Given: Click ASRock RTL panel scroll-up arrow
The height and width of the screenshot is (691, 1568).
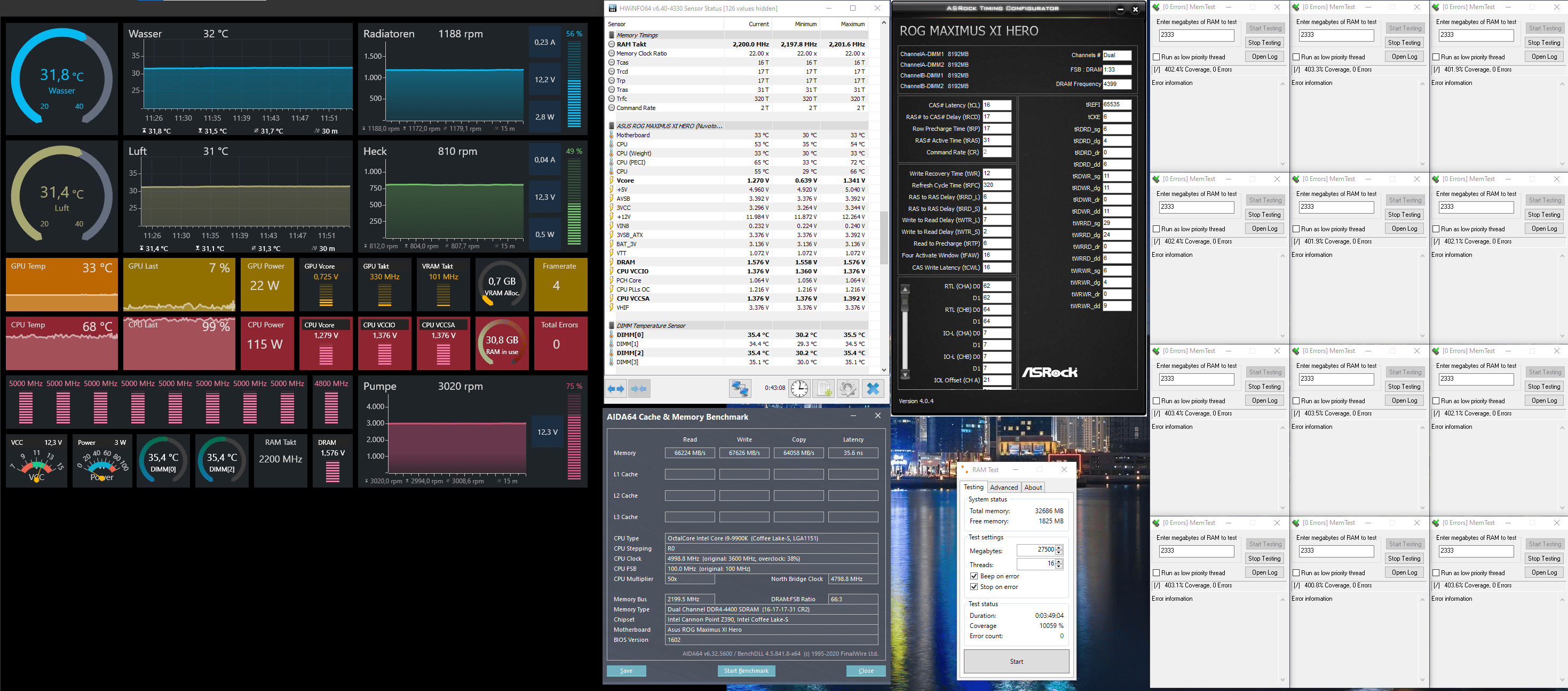Looking at the screenshot, I should pyautogui.click(x=905, y=290).
